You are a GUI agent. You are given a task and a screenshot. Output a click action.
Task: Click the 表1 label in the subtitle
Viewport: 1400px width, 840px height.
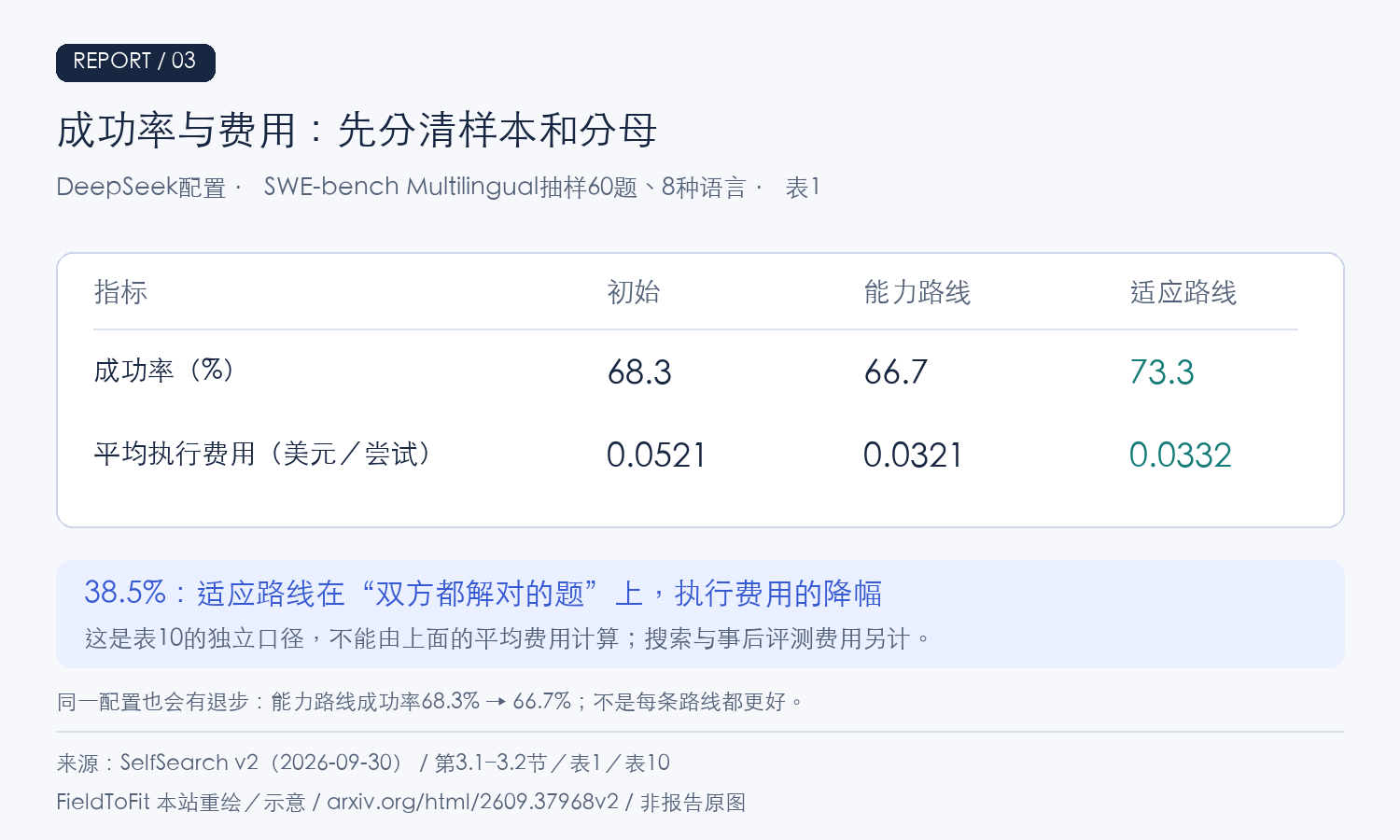coord(802,188)
